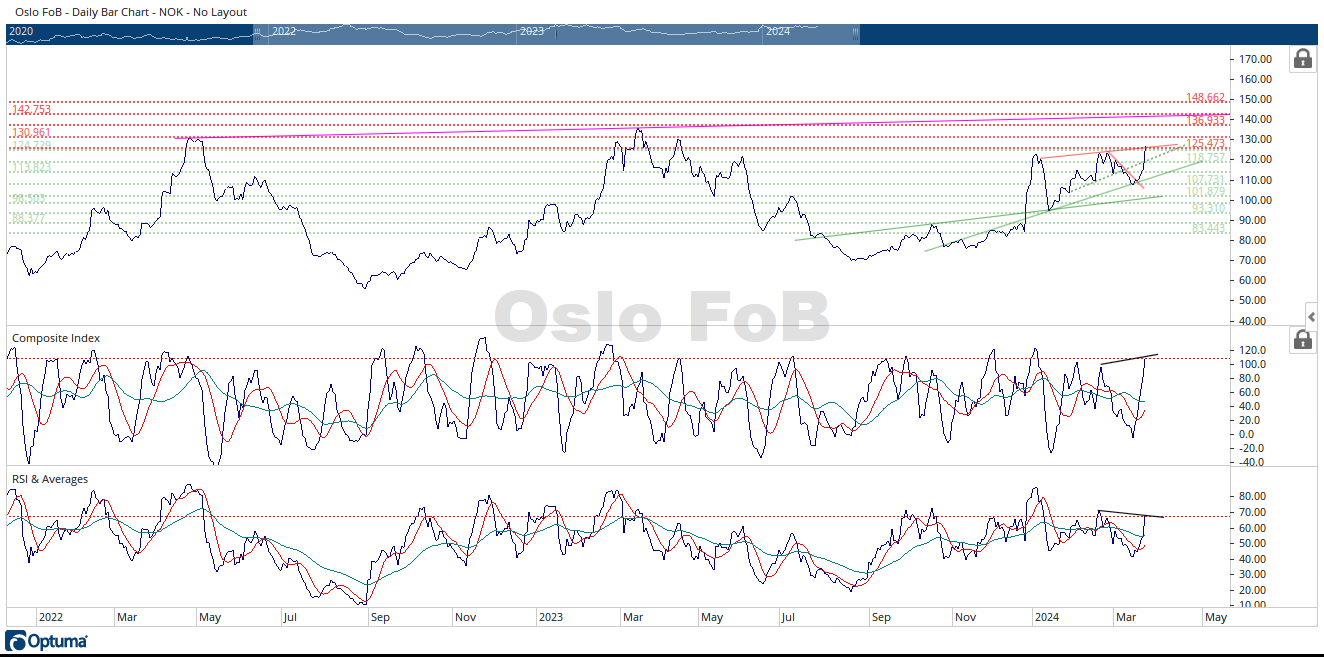
Task: Click the 120.0 Composite Index axis value
Action: coord(1252,350)
